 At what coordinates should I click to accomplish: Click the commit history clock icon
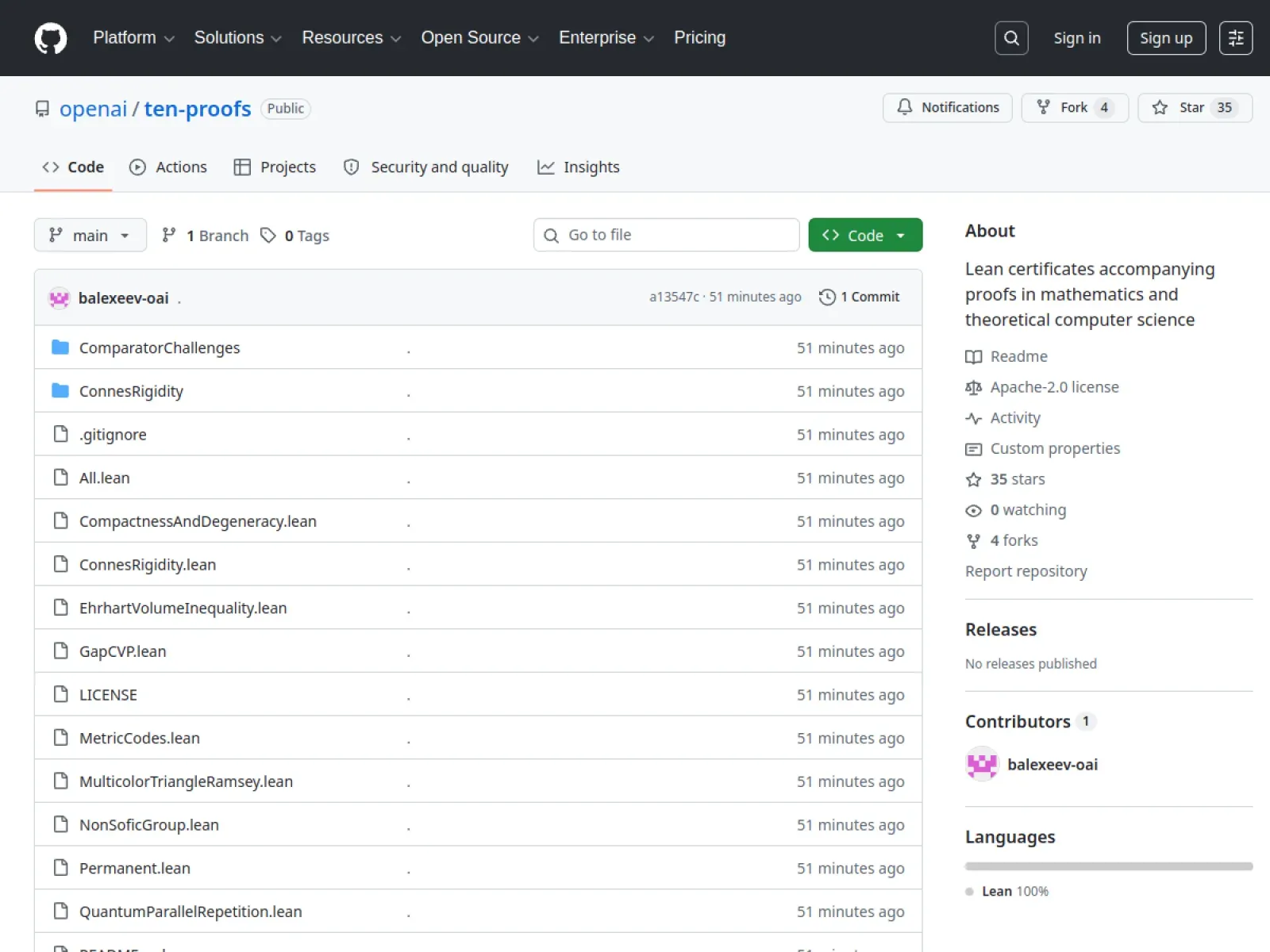coord(827,297)
